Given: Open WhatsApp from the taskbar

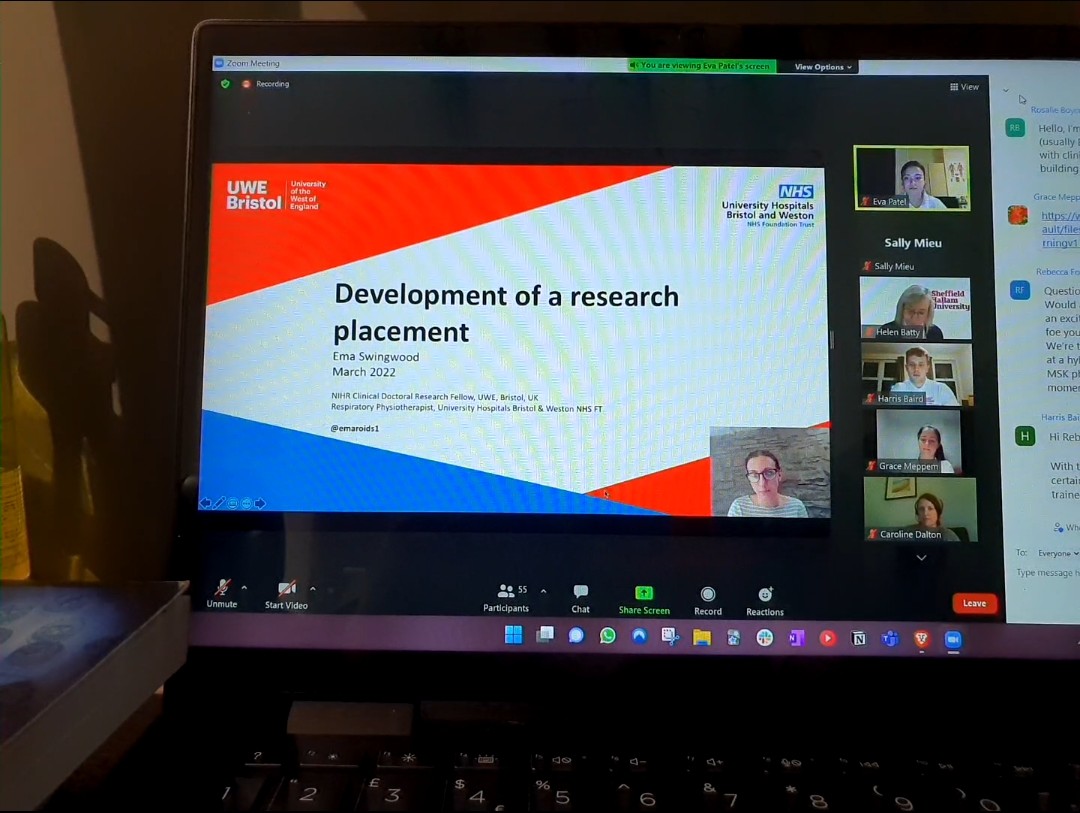Looking at the screenshot, I should (x=608, y=635).
